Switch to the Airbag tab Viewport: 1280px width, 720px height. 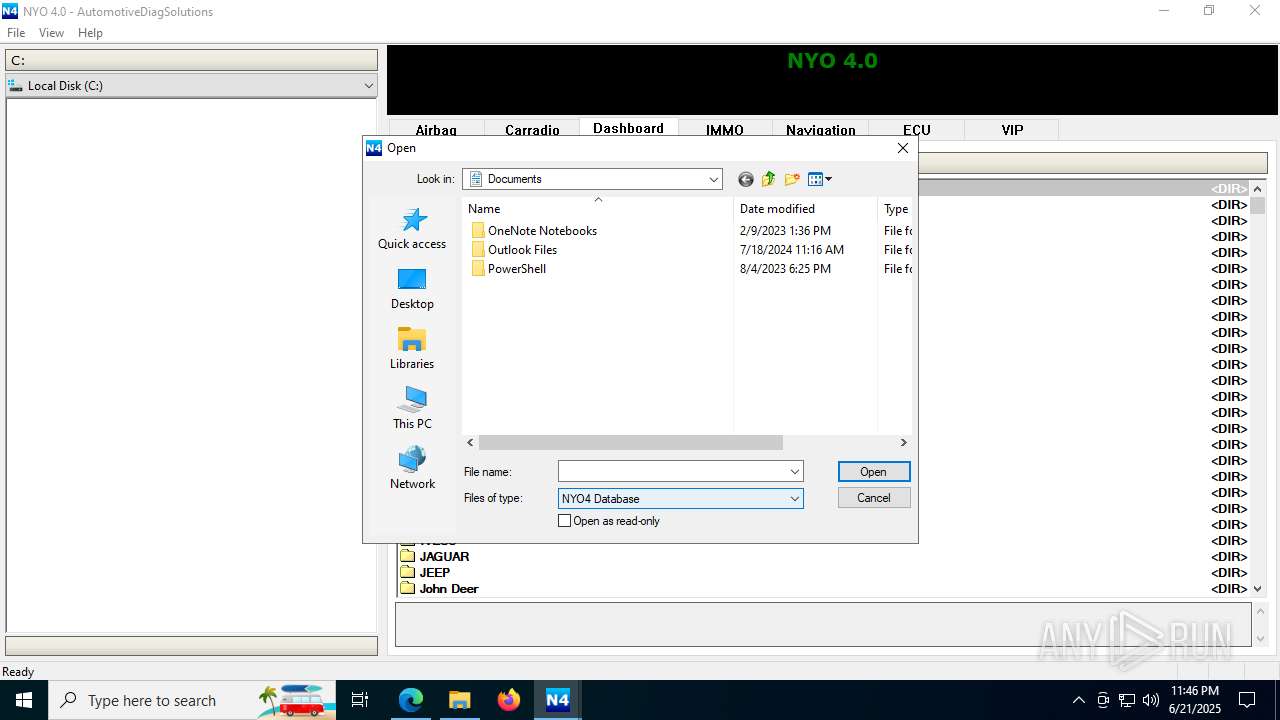436,130
